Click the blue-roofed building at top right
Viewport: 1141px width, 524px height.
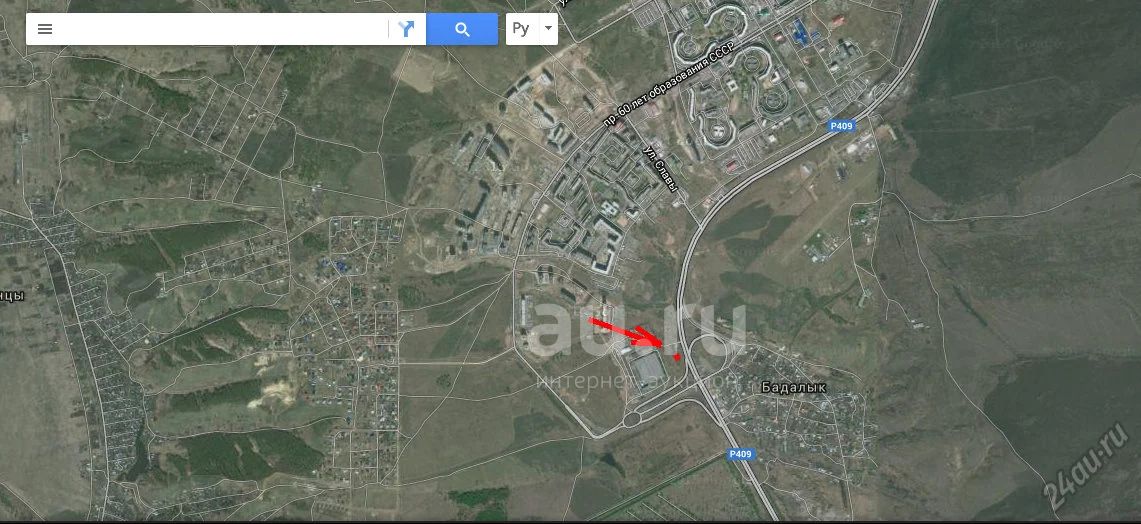coord(800,32)
